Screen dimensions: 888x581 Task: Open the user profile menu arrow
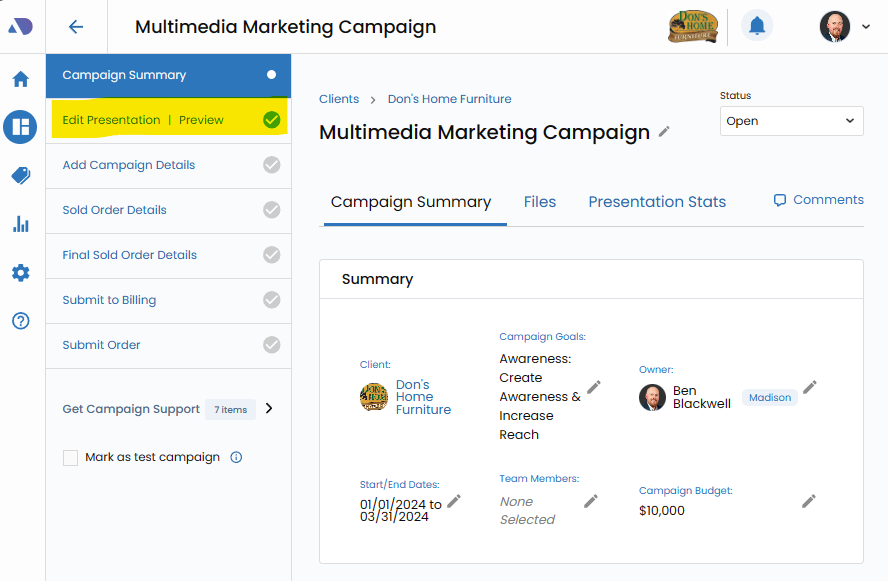click(866, 27)
